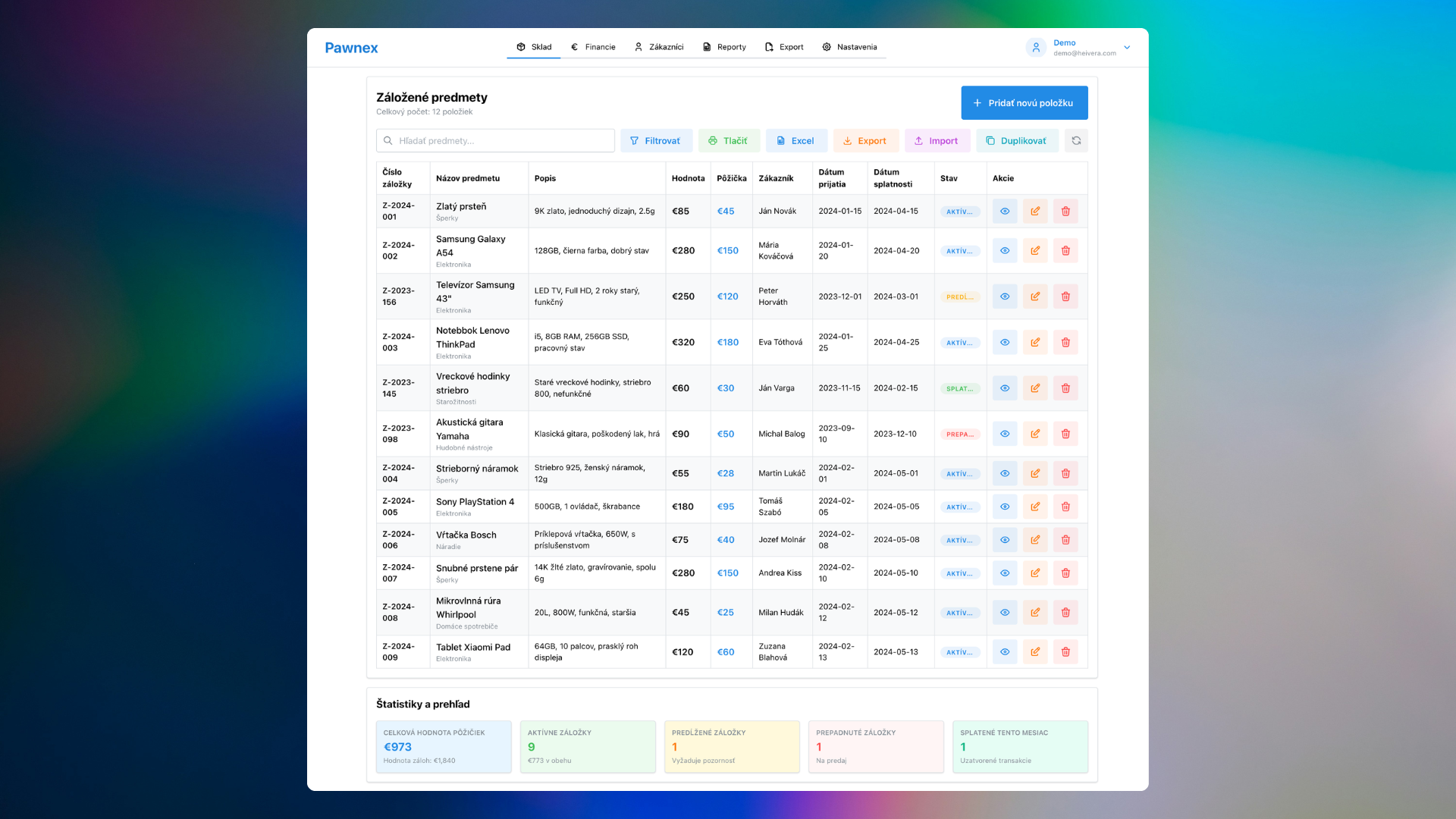Show details of Mikrovlnná rúra Whirlpool
Viewport: 1456px width, 819px height.
[x=1004, y=613]
